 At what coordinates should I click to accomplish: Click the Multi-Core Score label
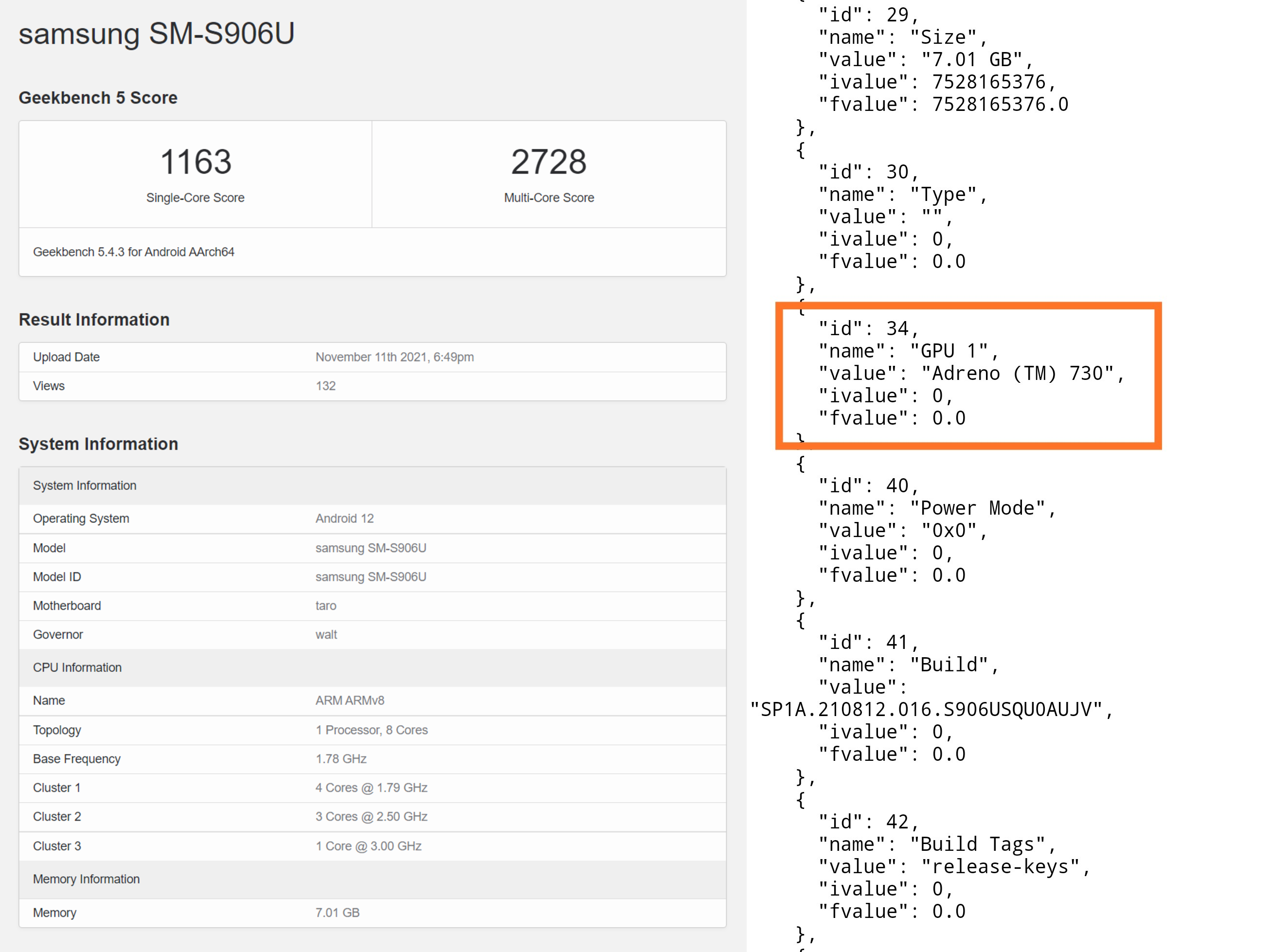[x=549, y=198]
